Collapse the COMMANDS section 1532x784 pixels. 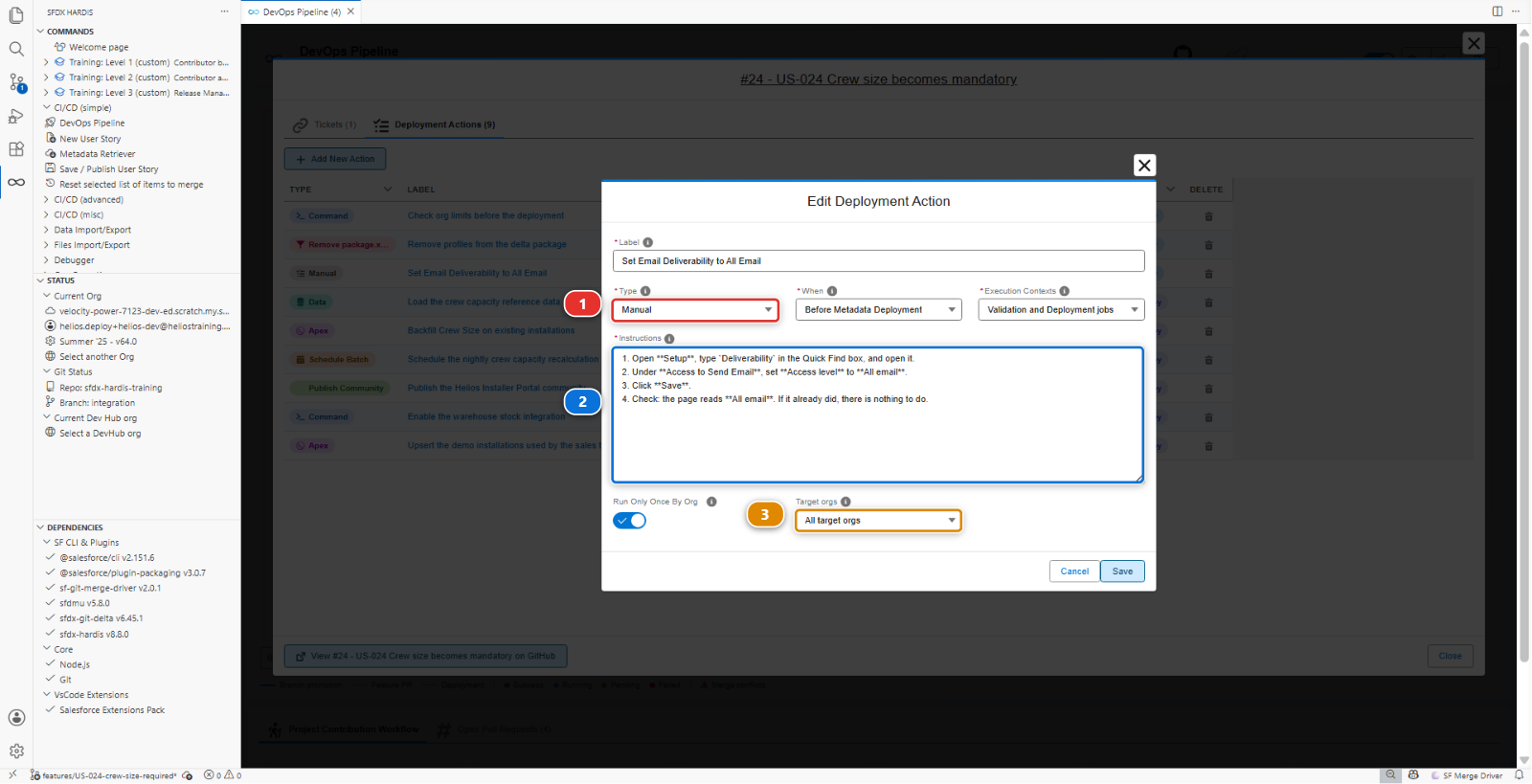[x=70, y=32]
